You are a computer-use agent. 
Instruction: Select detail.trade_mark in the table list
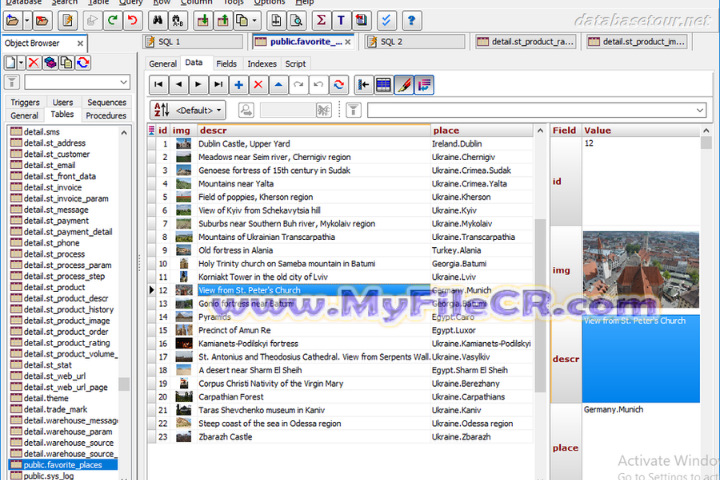click(x=55, y=409)
